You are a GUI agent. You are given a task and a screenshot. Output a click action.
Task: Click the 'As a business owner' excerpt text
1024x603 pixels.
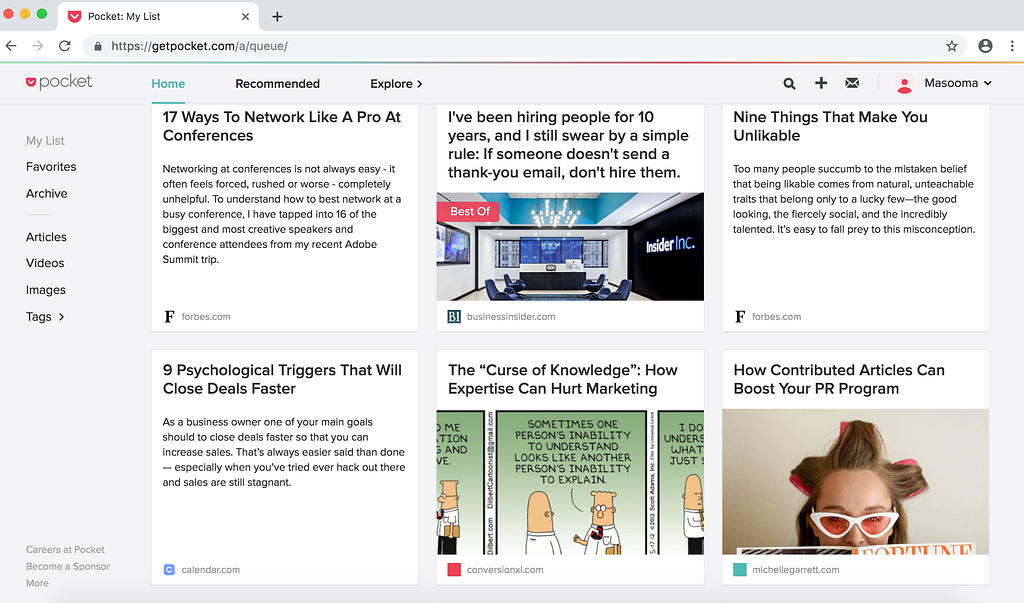point(284,452)
